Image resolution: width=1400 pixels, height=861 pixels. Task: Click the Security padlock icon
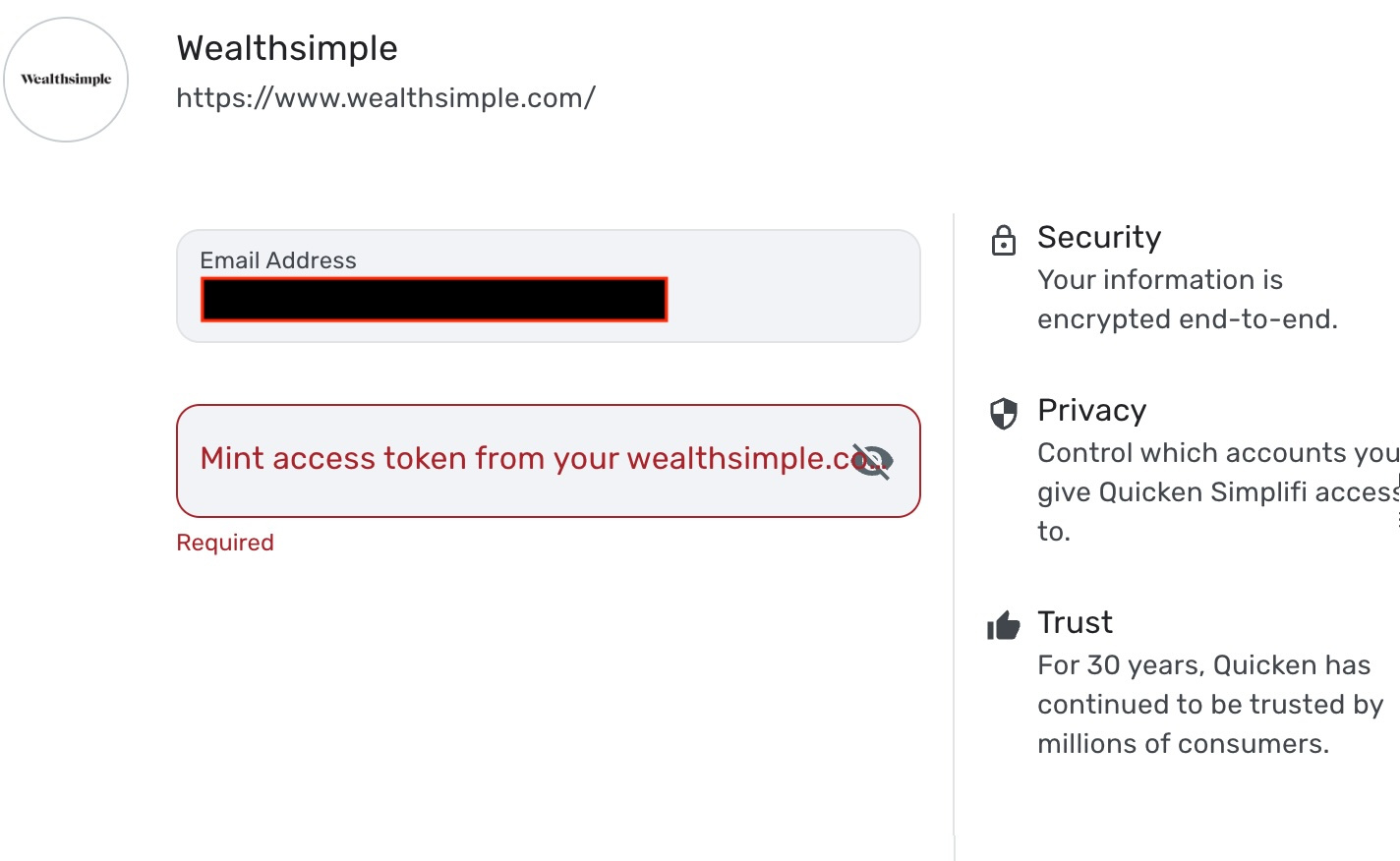click(x=1003, y=240)
